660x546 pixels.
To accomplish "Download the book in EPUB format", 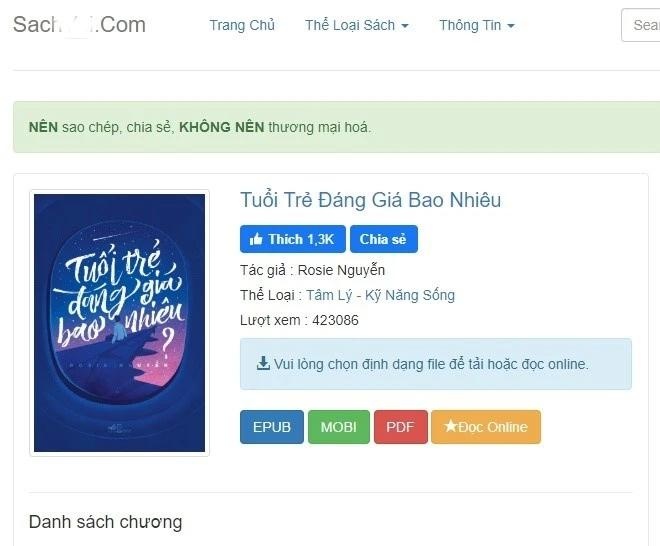I will coord(272,427).
